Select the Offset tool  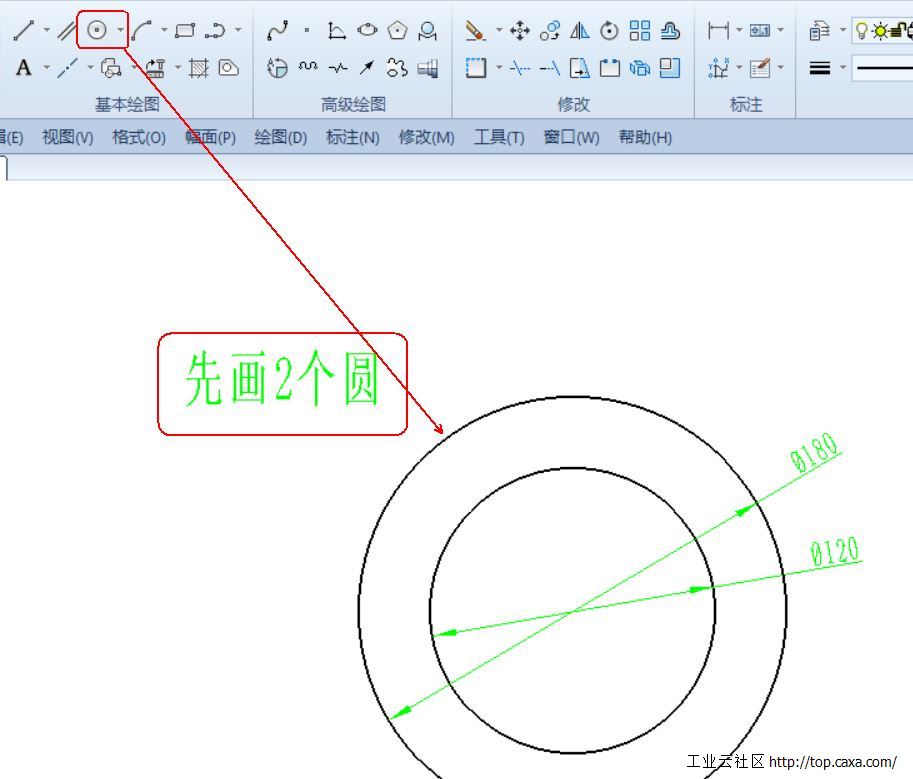tap(670, 30)
